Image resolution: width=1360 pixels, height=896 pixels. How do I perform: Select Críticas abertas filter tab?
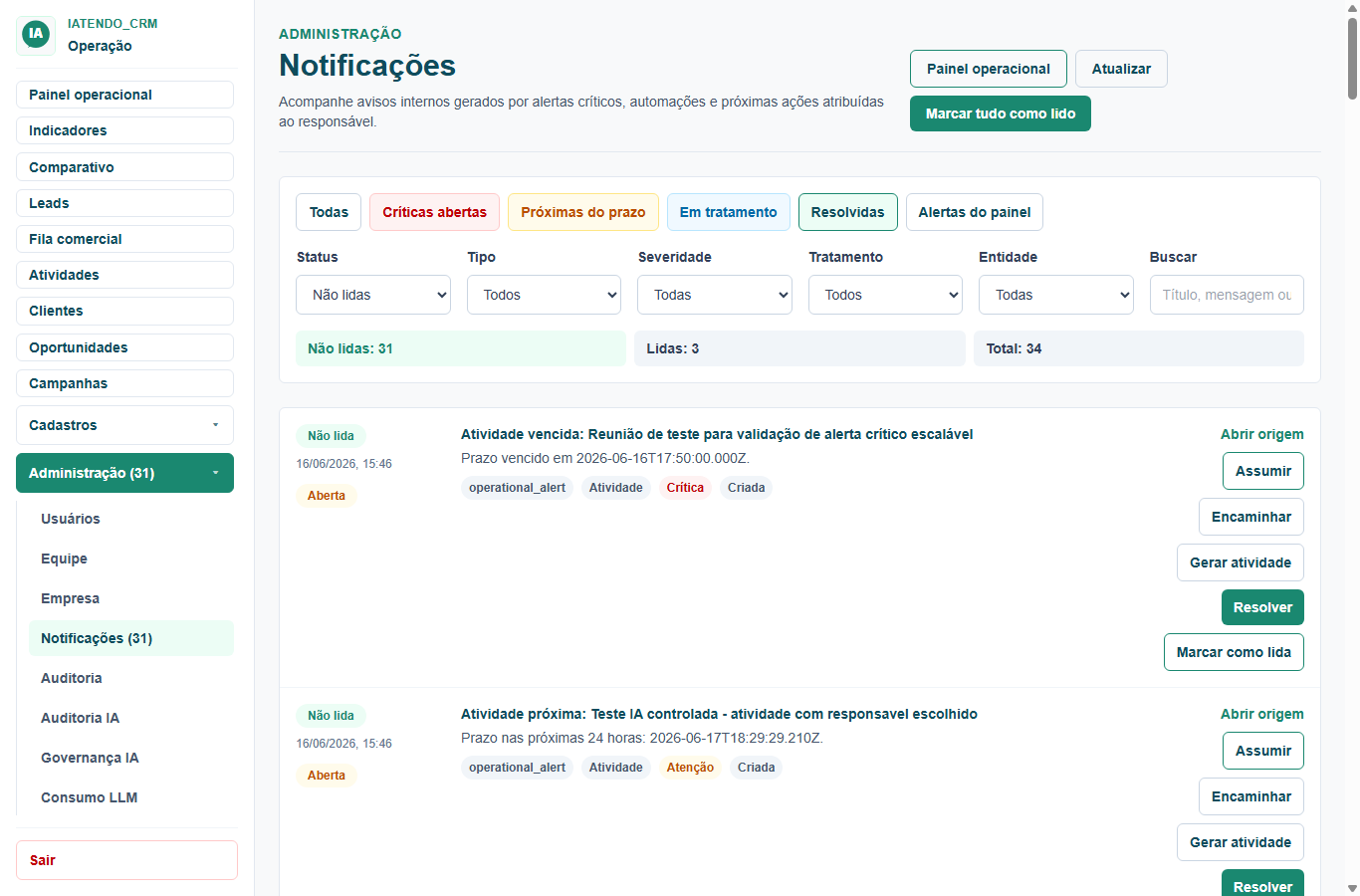(x=434, y=212)
